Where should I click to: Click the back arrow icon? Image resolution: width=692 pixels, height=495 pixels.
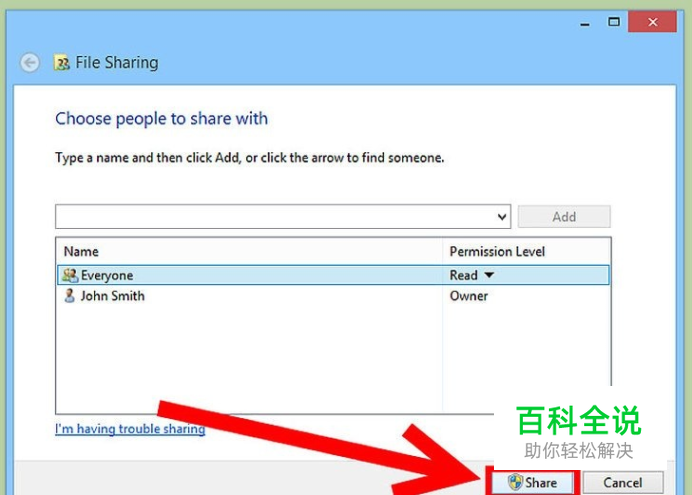pyautogui.click(x=30, y=63)
